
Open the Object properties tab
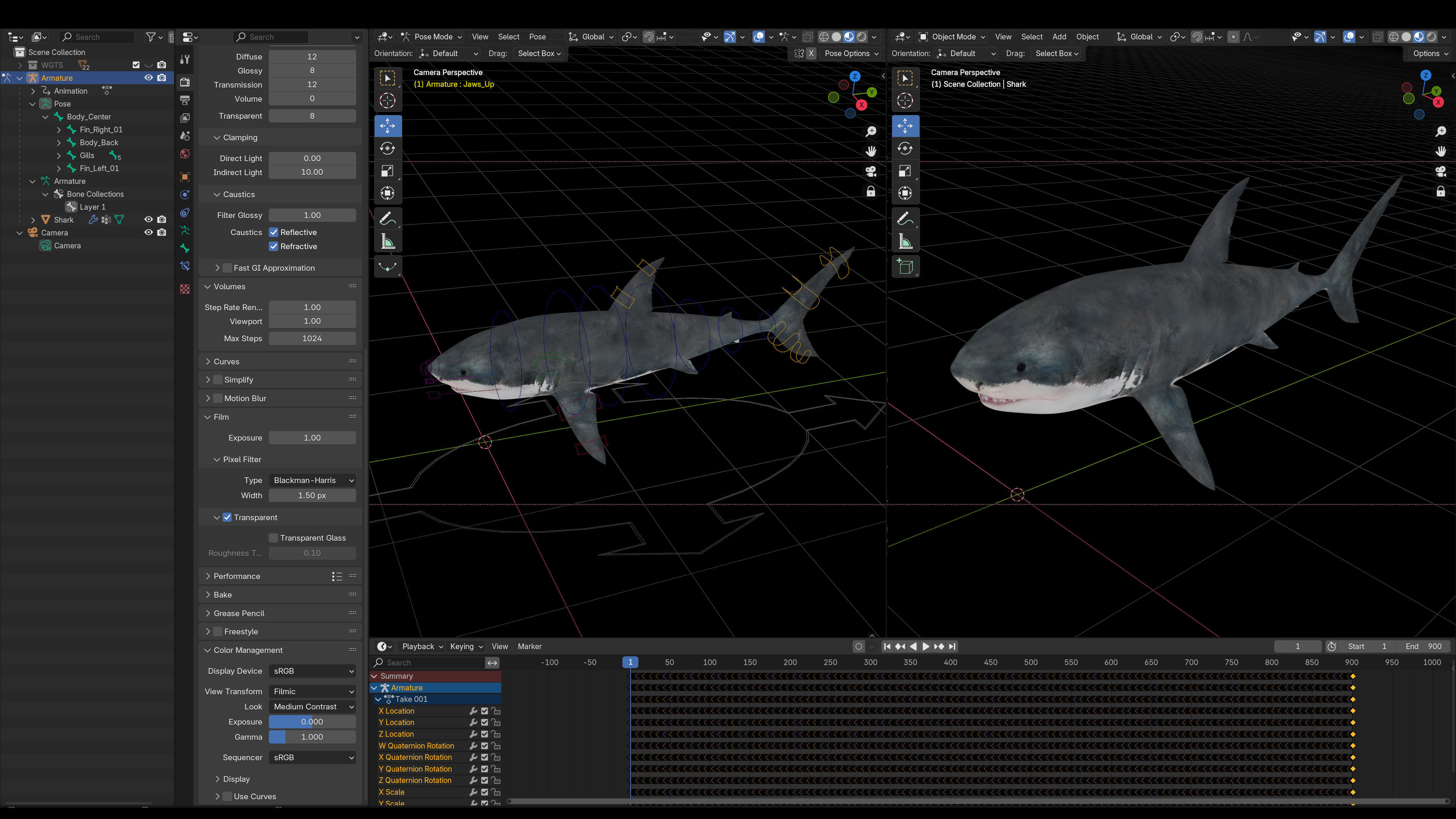click(x=185, y=177)
